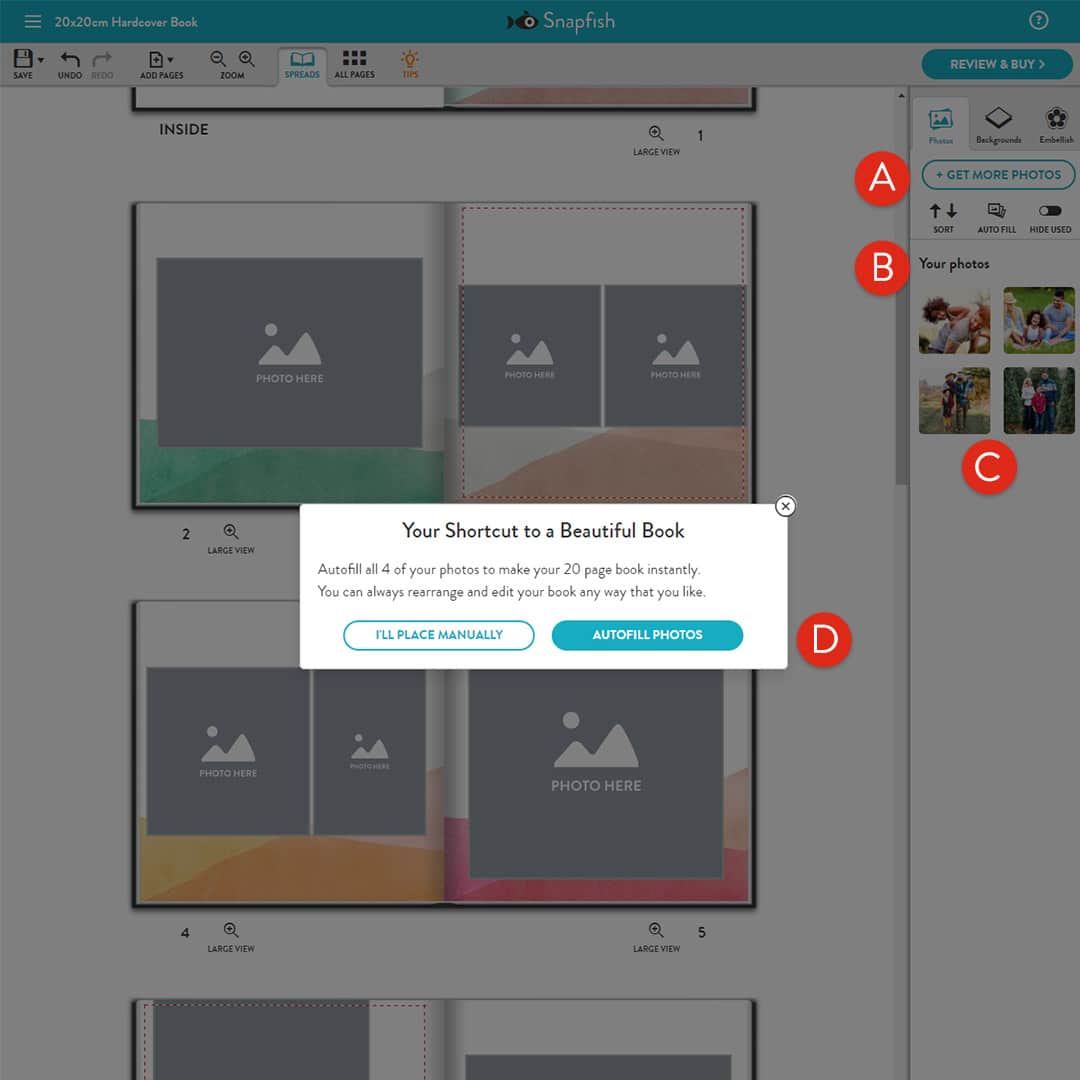Expand the Add Pages dropdown arrow
This screenshot has height=1080, width=1080.
[171, 58]
